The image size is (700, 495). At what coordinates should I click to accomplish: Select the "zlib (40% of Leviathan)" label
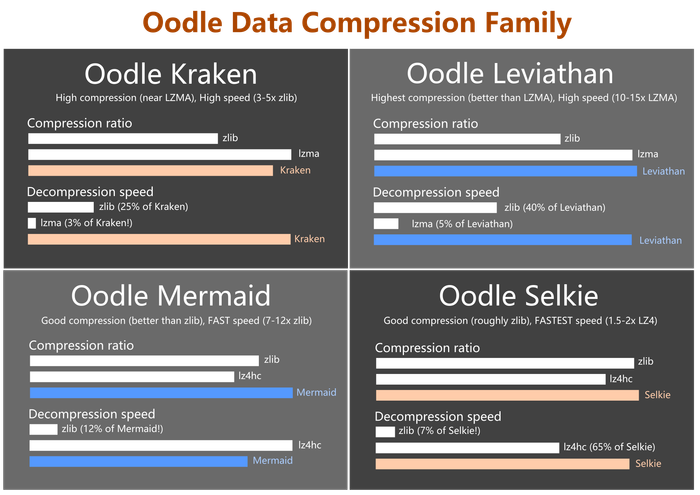pyautogui.click(x=554, y=208)
